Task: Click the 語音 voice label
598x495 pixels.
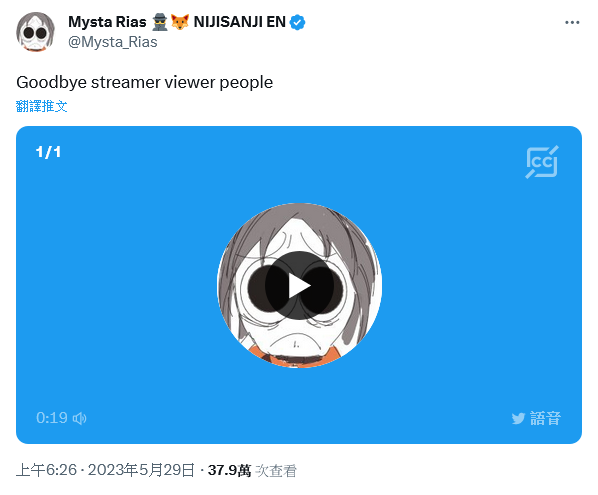Action: (x=545, y=418)
